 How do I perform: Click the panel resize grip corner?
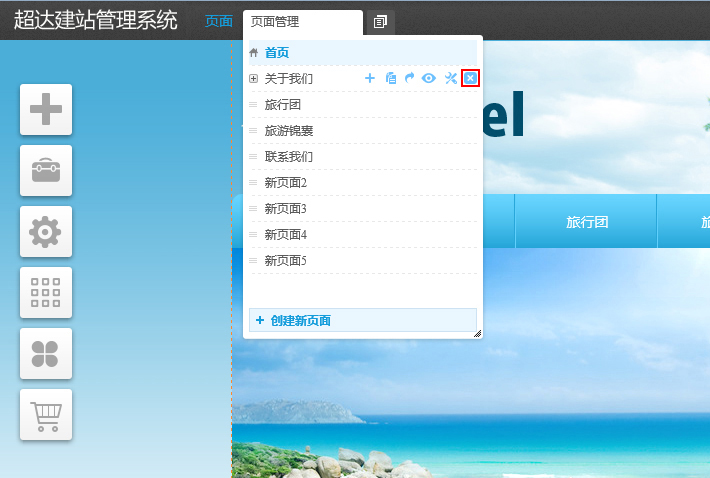478,334
